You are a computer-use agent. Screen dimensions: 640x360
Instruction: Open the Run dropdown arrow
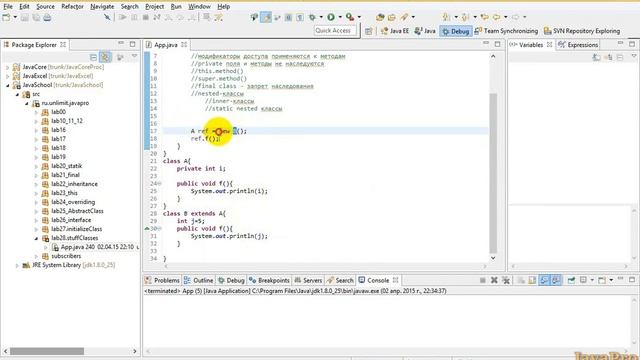point(340,17)
